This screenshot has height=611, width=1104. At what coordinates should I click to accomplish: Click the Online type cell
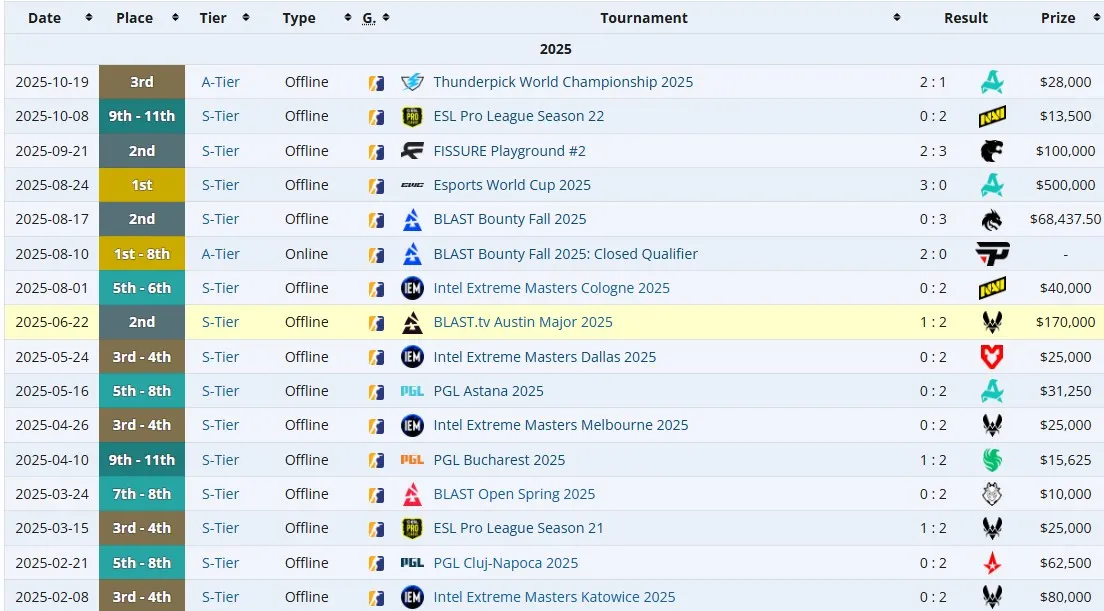click(x=306, y=254)
